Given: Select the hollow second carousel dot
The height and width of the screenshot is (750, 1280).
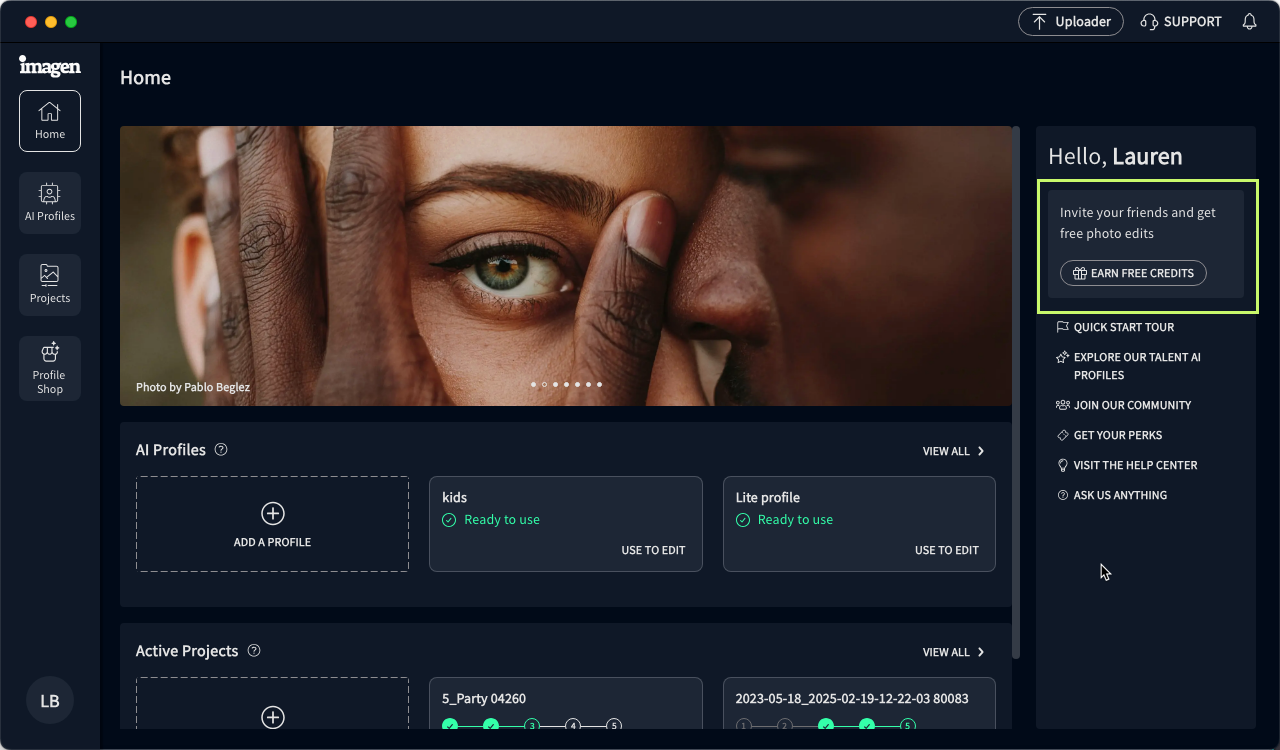Looking at the screenshot, I should [544, 384].
